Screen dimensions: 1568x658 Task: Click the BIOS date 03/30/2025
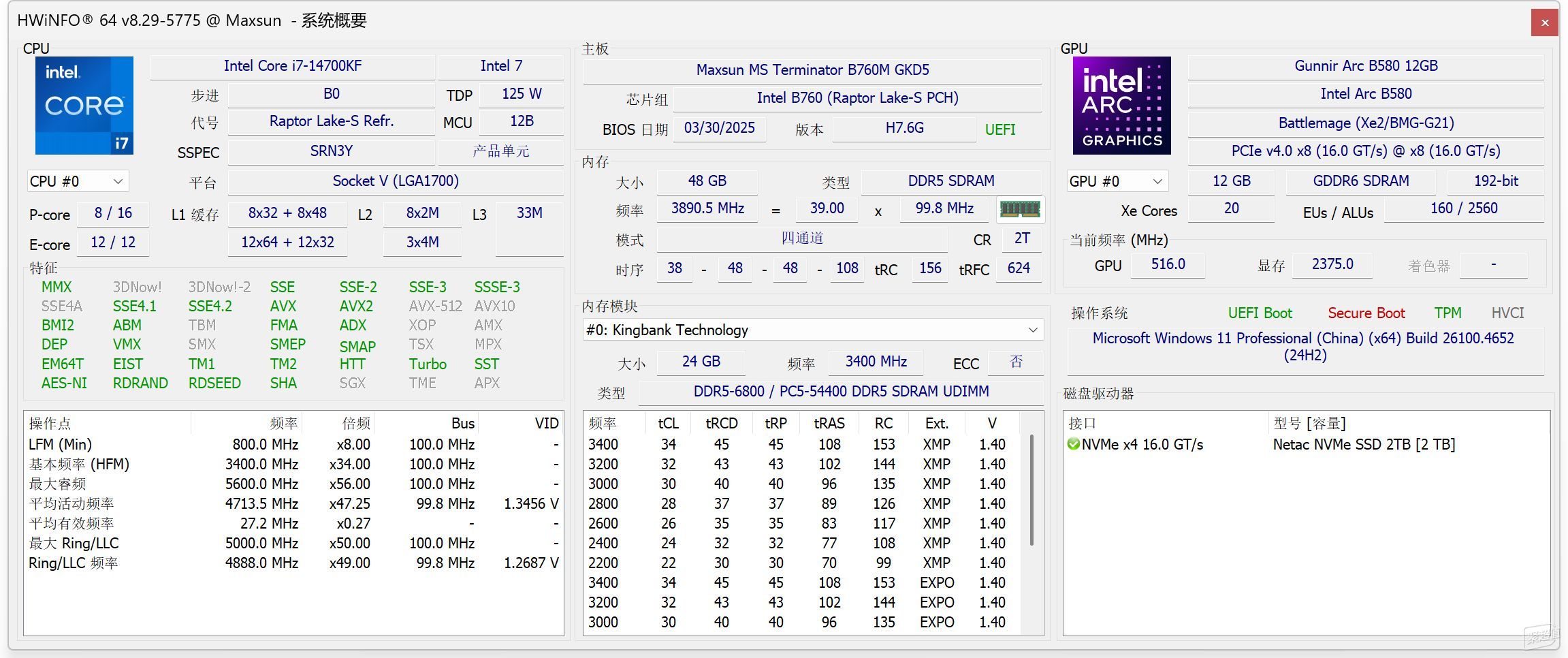point(720,128)
